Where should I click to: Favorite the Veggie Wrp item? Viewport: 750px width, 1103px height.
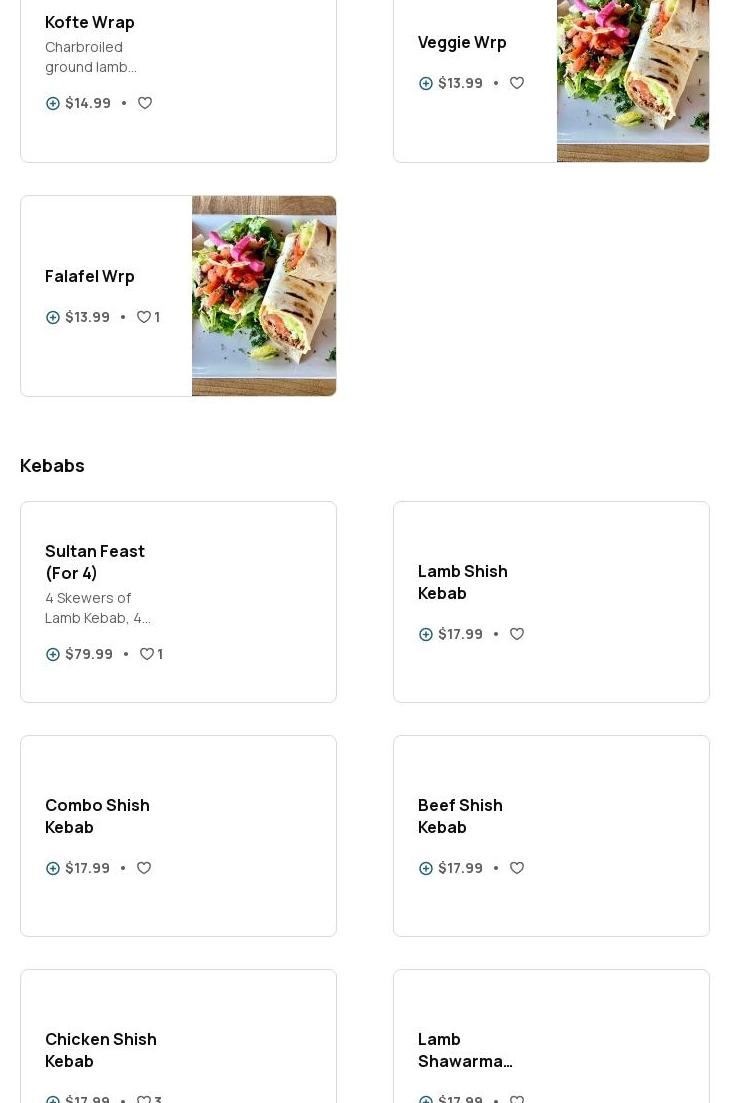tap(517, 83)
